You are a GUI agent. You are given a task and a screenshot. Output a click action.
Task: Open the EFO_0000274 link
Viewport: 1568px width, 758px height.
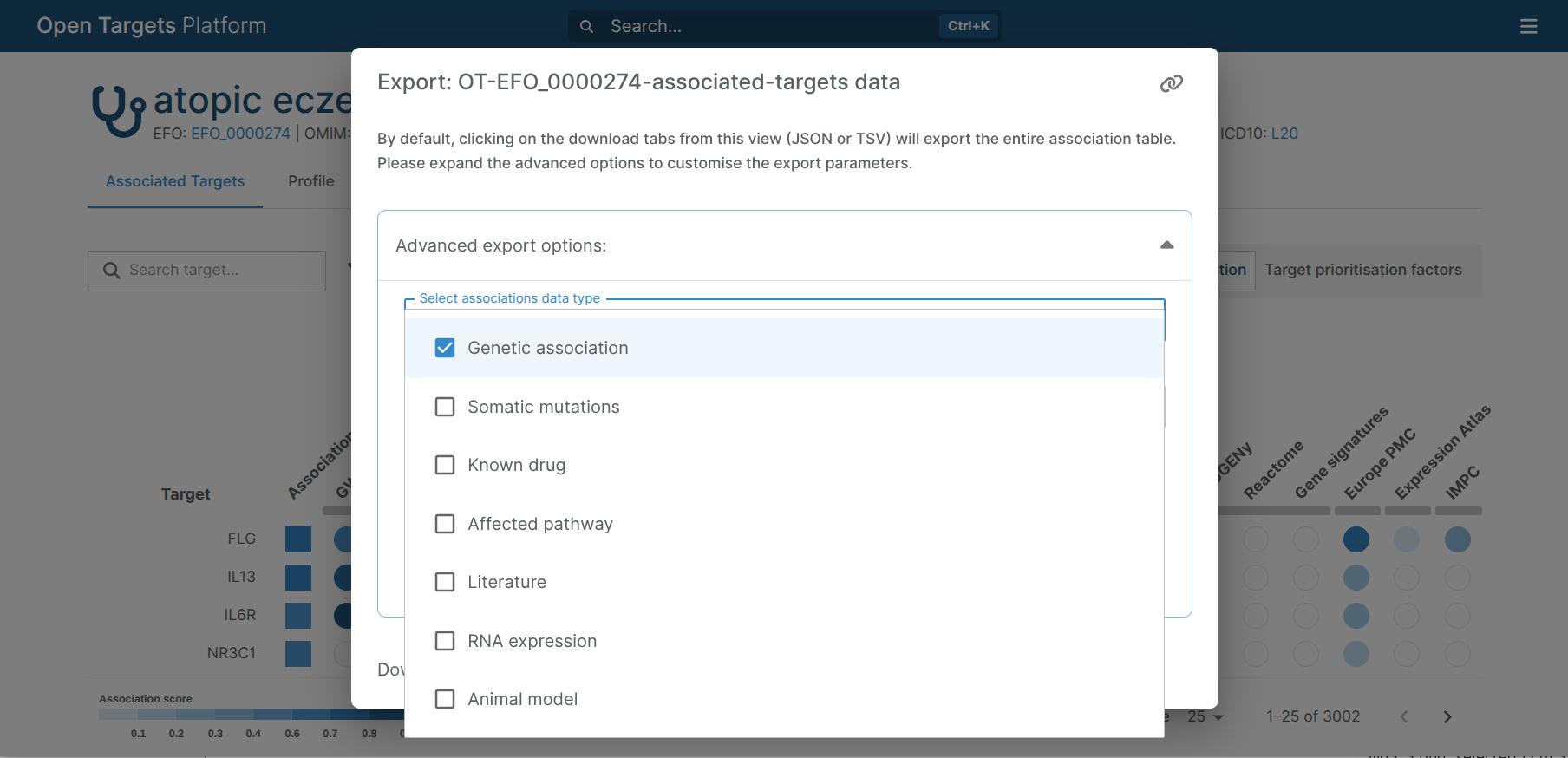click(x=240, y=134)
